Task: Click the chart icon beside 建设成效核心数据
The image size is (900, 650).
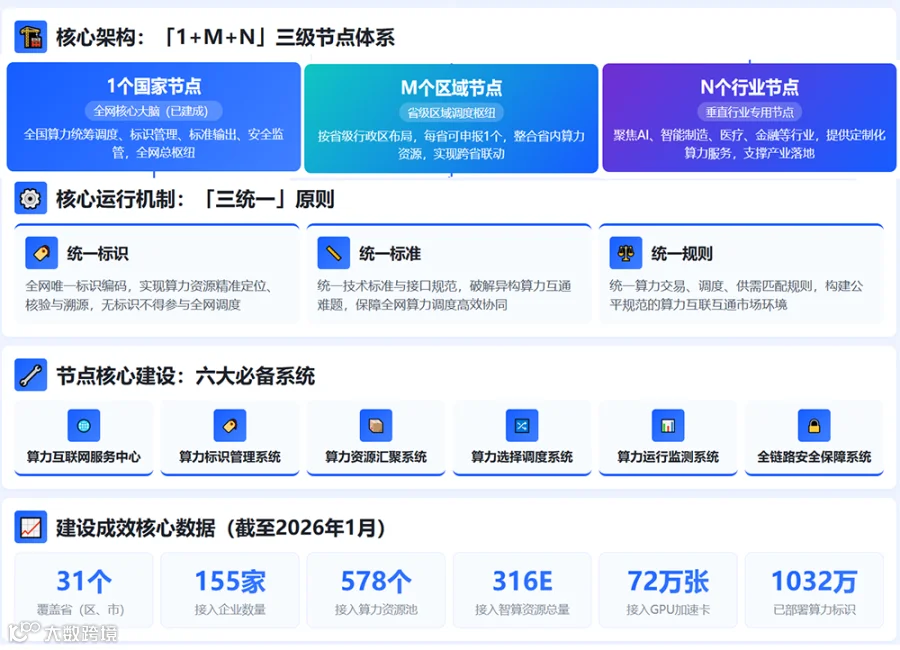Action: point(30,527)
